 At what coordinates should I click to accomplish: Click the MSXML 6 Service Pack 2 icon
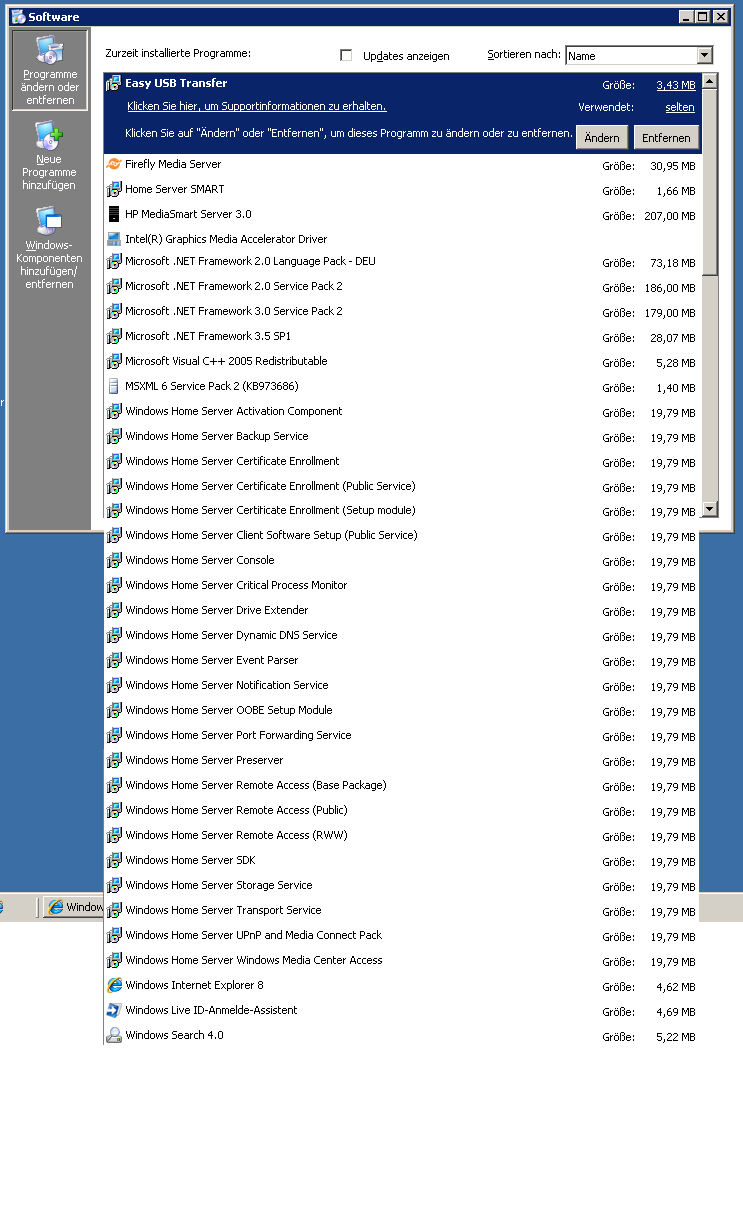coord(114,387)
